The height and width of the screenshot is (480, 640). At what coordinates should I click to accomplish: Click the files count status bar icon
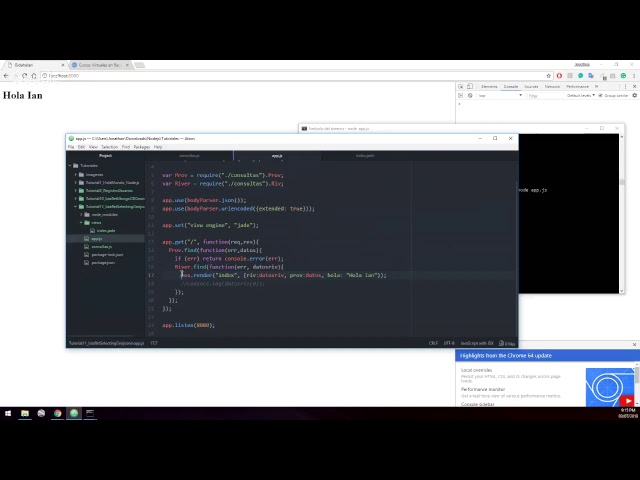coord(507,343)
